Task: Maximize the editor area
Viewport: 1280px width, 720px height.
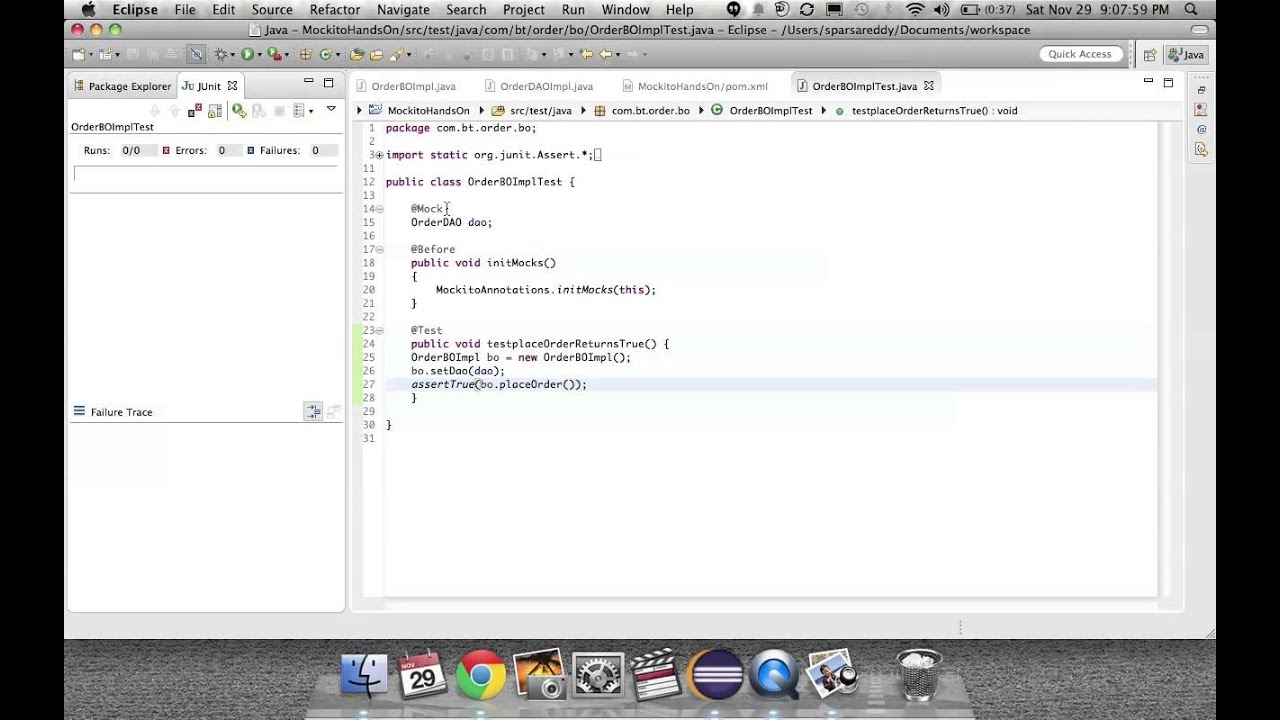Action: (1167, 83)
